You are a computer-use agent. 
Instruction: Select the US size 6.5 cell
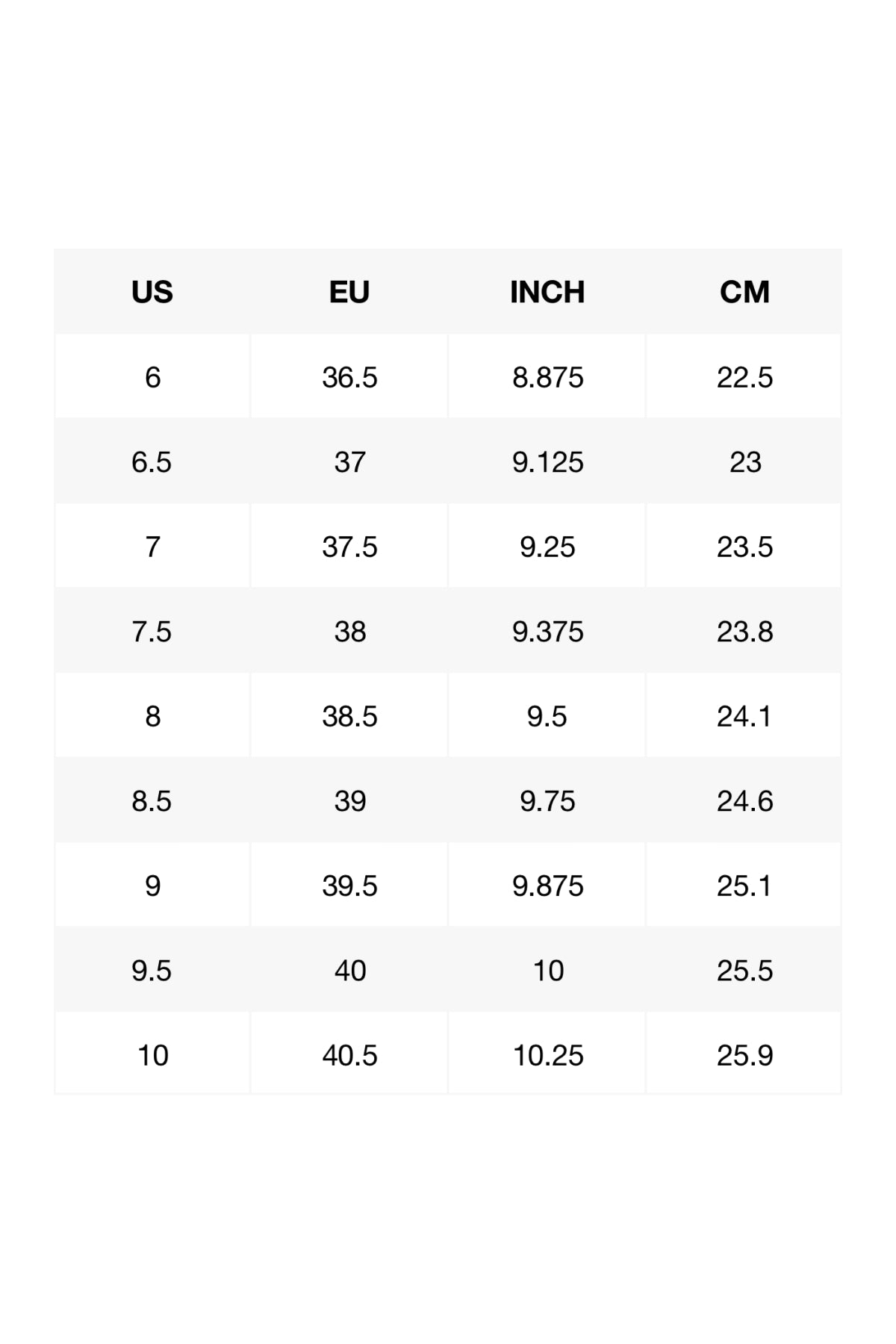[x=152, y=462]
